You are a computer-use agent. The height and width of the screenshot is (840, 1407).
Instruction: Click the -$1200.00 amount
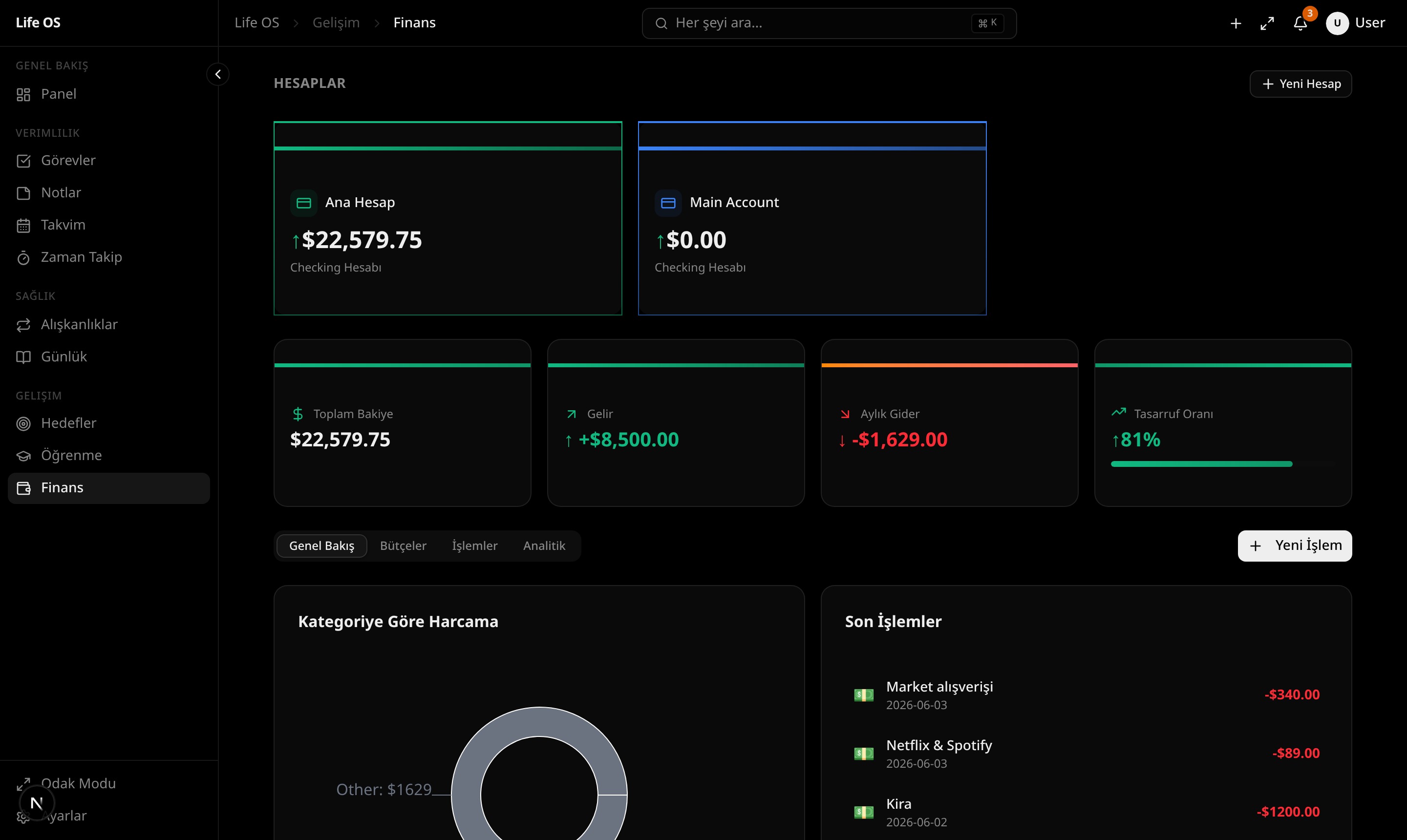pos(1288,812)
